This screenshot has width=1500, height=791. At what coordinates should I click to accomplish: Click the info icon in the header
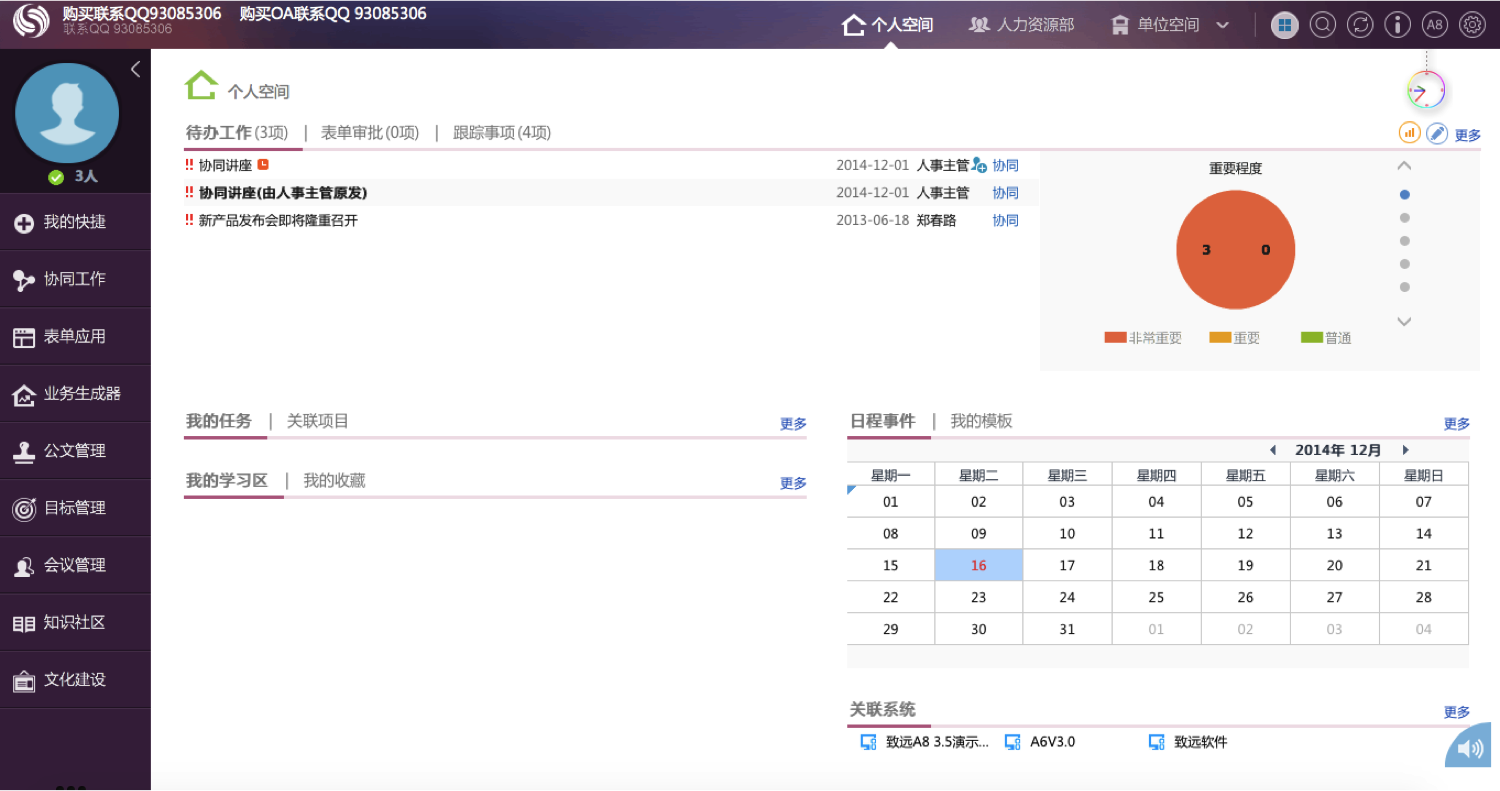tap(1397, 25)
